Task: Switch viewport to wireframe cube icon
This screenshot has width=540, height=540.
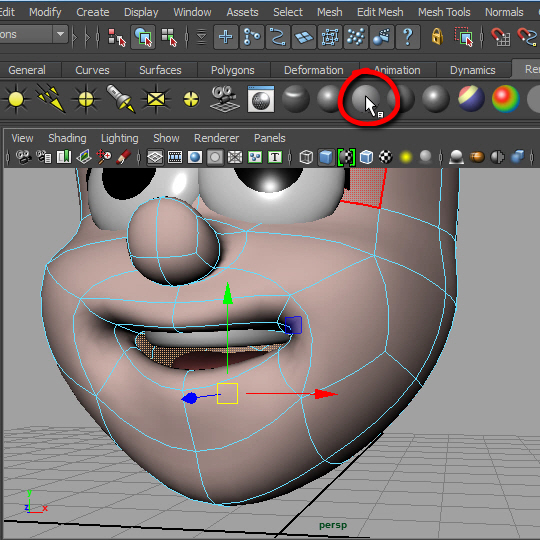Action: [x=306, y=157]
